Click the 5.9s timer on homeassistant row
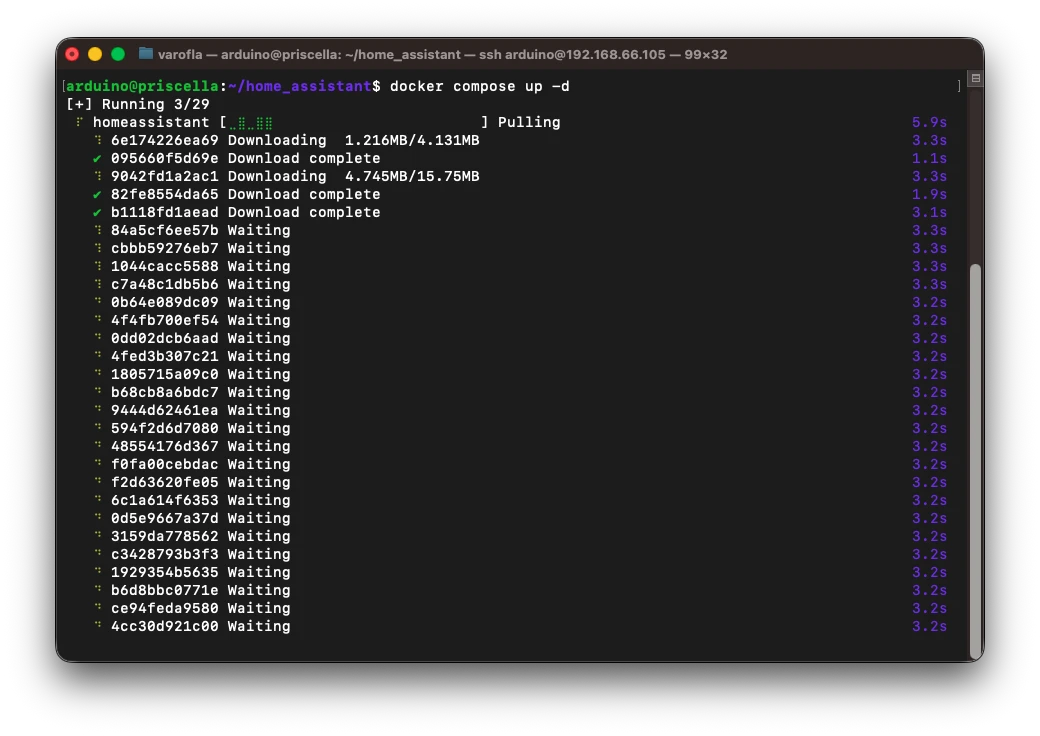This screenshot has width=1040, height=736. click(929, 122)
